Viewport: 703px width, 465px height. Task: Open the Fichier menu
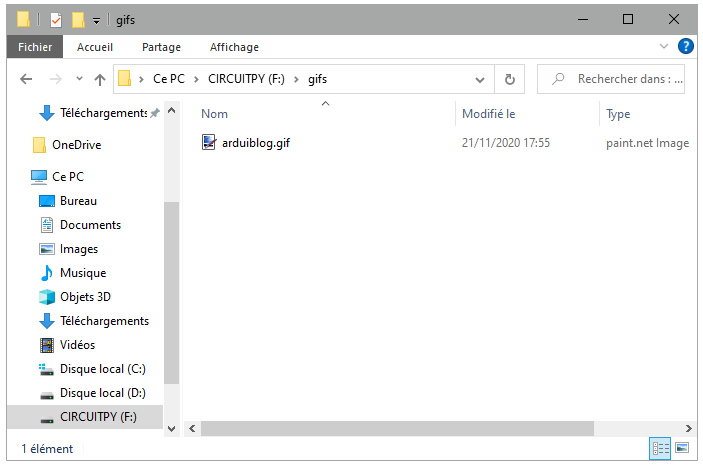[35, 47]
